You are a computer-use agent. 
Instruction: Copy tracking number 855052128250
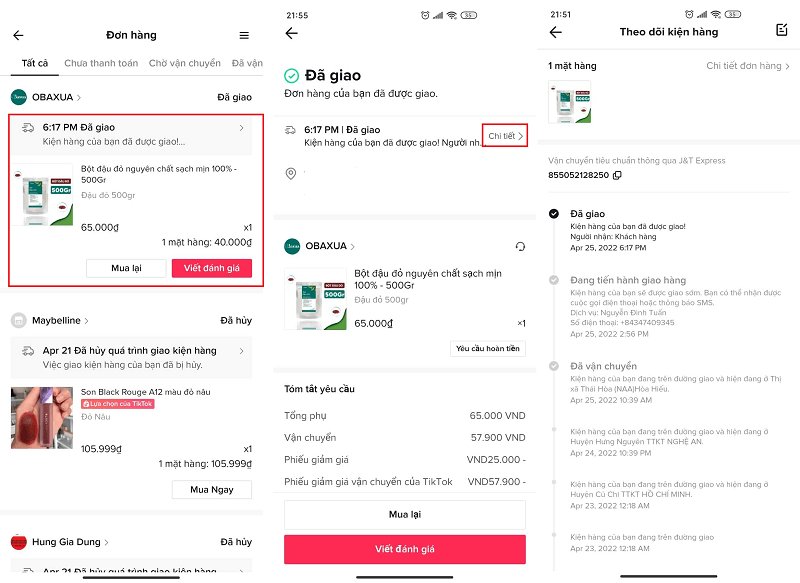(x=617, y=175)
